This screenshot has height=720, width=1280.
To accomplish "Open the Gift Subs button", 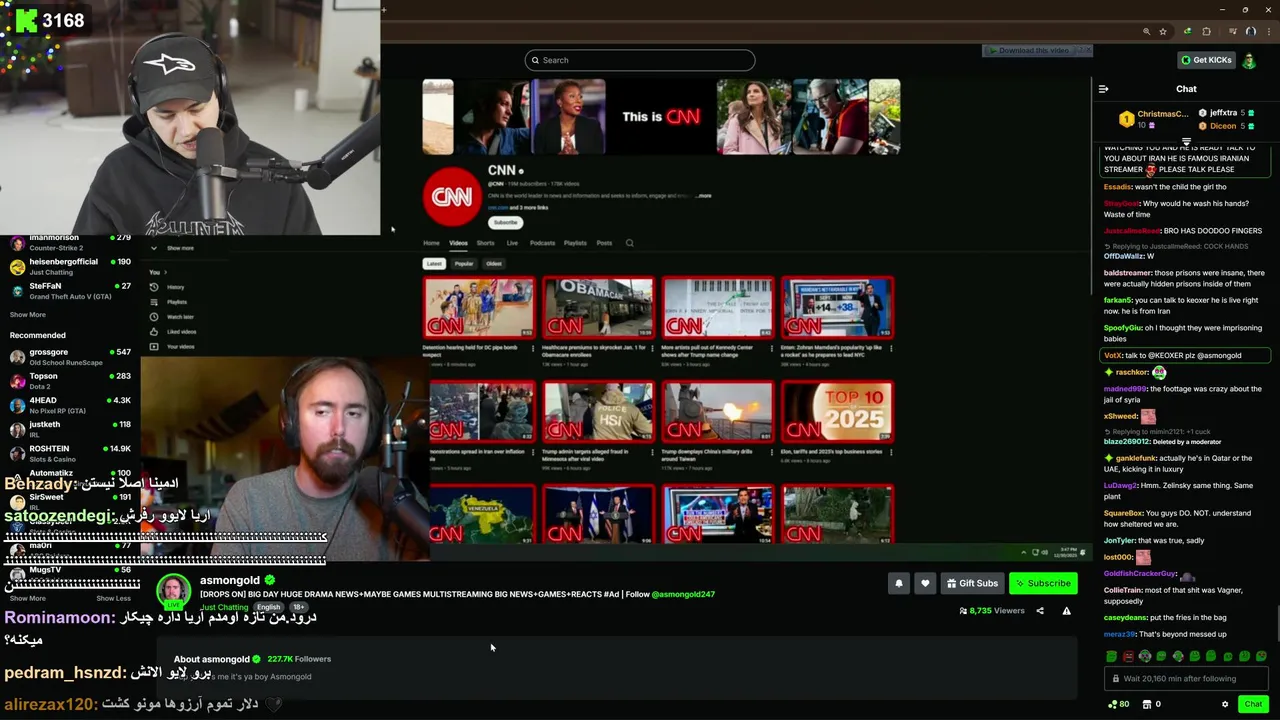I will [x=972, y=583].
